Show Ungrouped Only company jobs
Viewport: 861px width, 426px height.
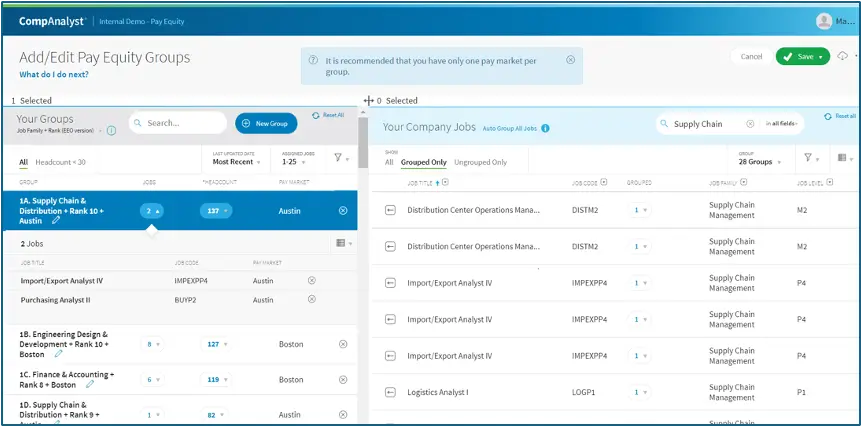click(480, 162)
